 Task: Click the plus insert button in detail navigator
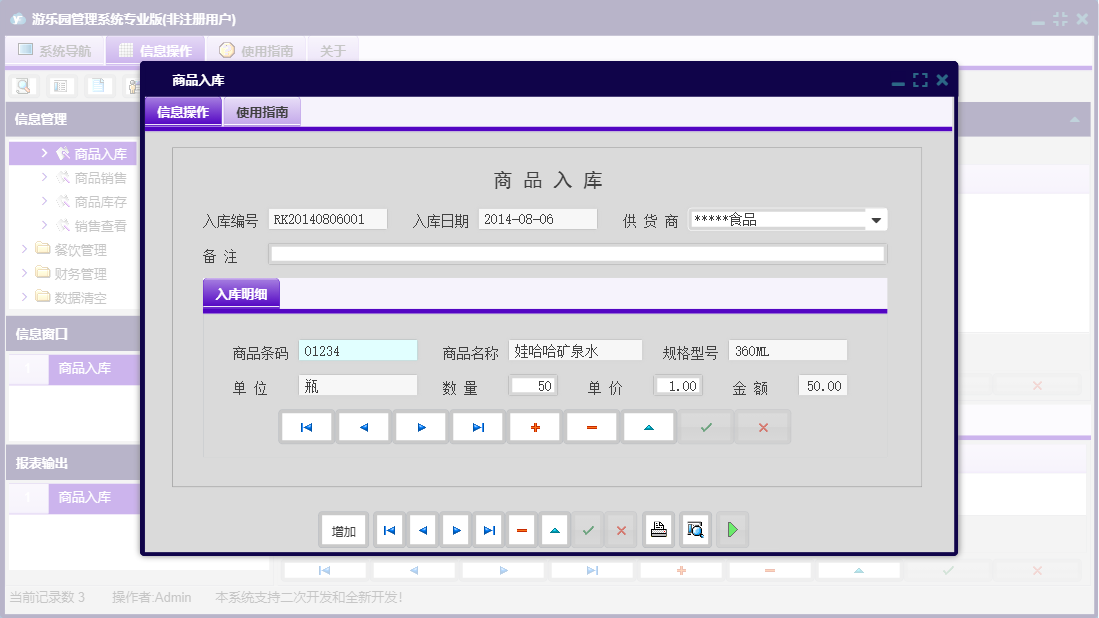(535, 427)
